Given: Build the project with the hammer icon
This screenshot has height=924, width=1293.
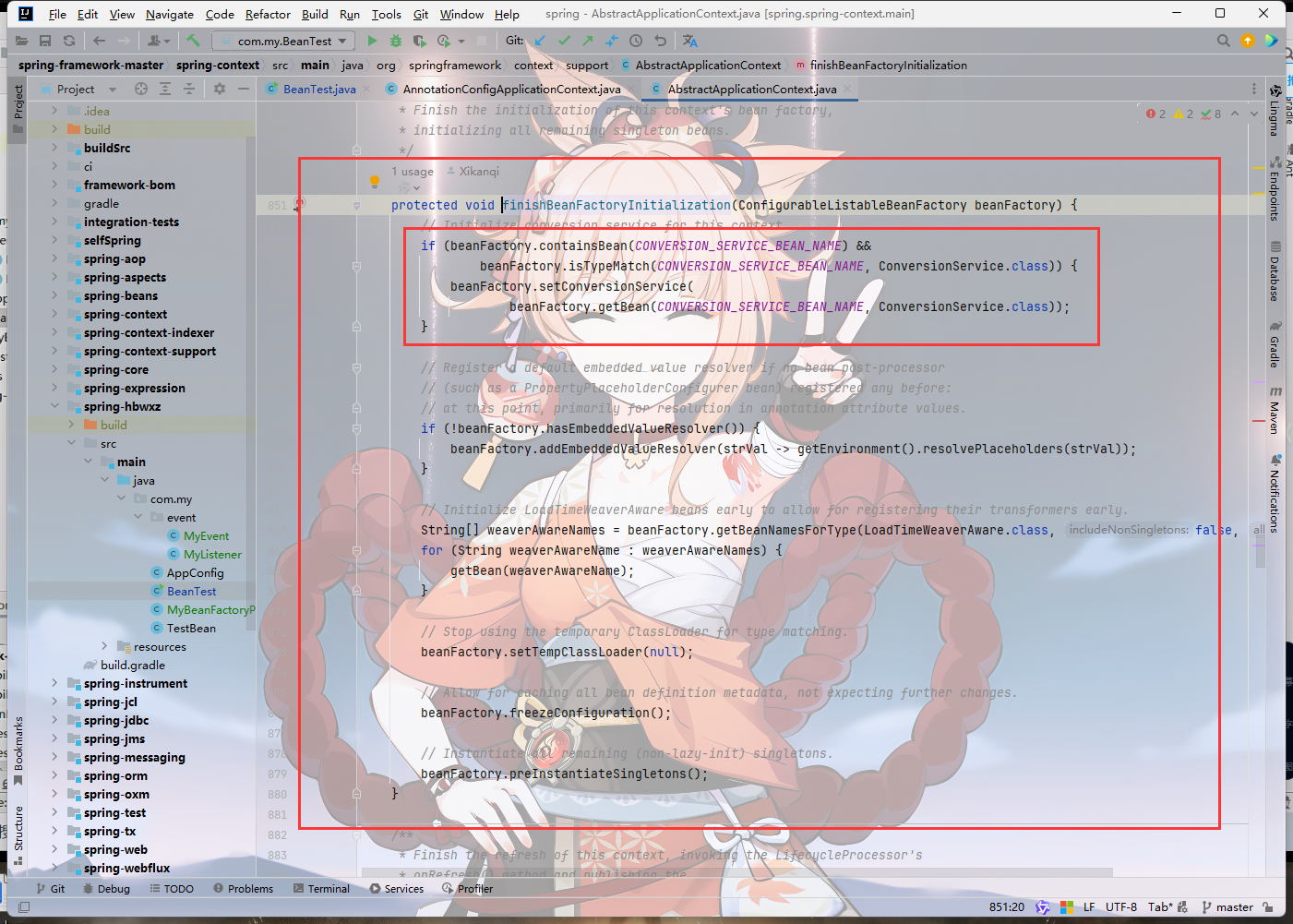Looking at the screenshot, I should tap(193, 41).
